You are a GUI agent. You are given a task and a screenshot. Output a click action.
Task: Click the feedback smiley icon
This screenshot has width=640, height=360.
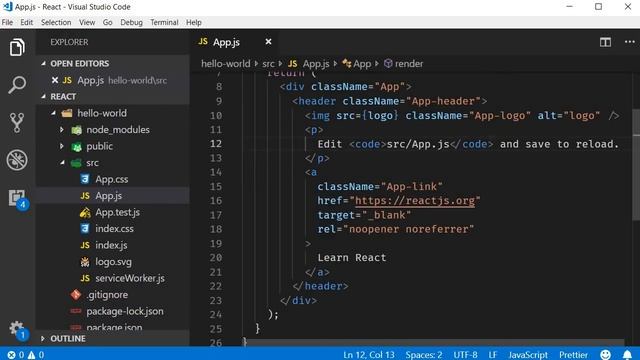pos(605,355)
